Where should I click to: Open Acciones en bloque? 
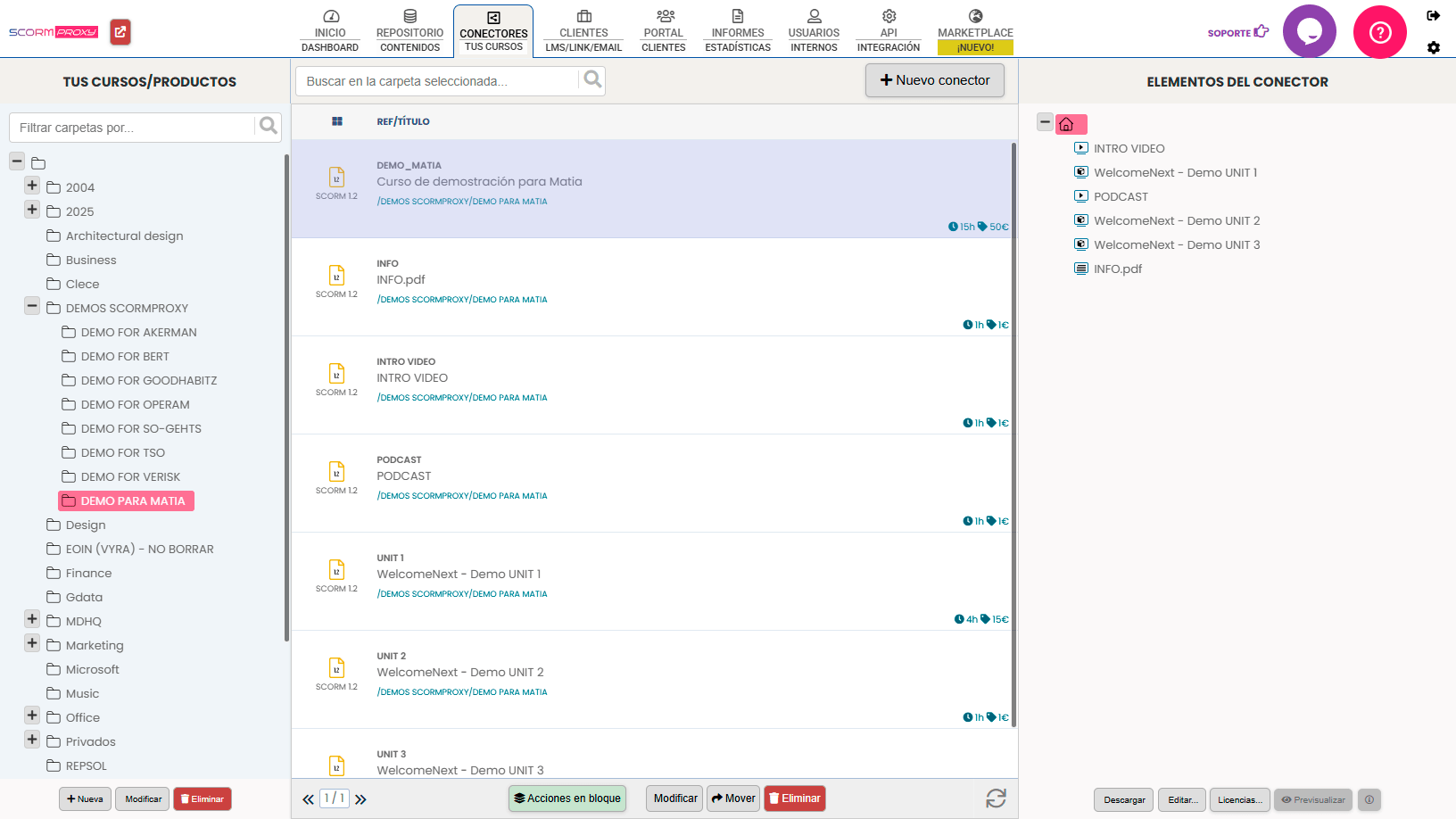[567, 798]
